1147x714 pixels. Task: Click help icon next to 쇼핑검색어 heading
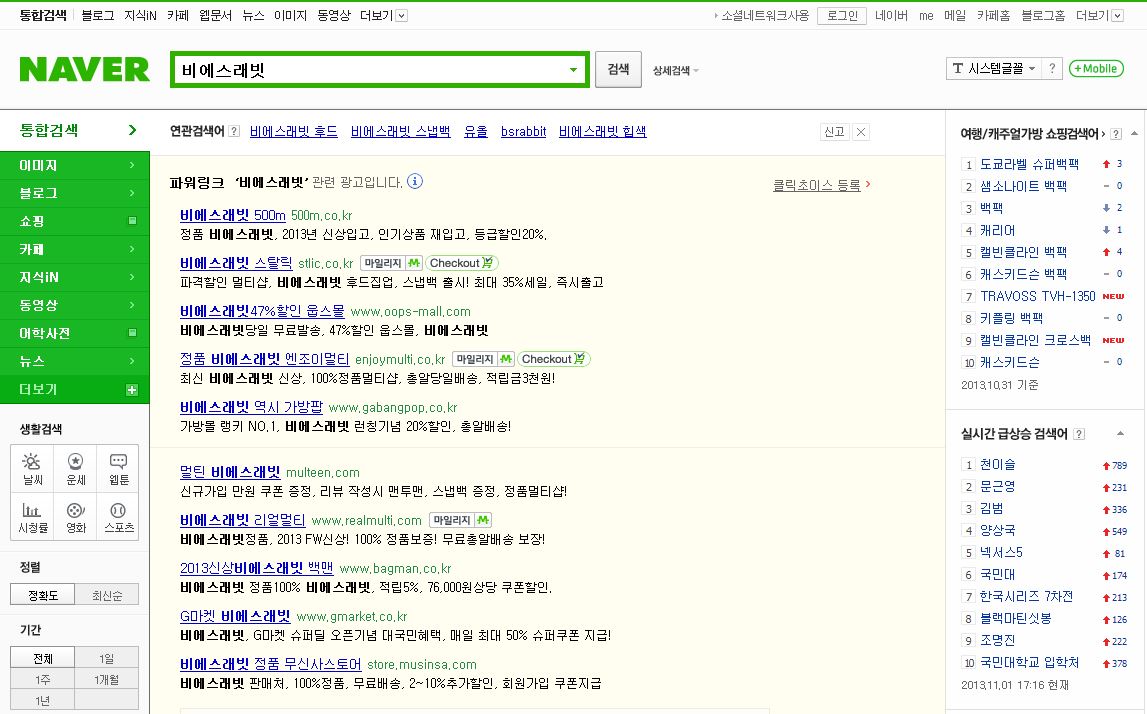[x=1116, y=134]
